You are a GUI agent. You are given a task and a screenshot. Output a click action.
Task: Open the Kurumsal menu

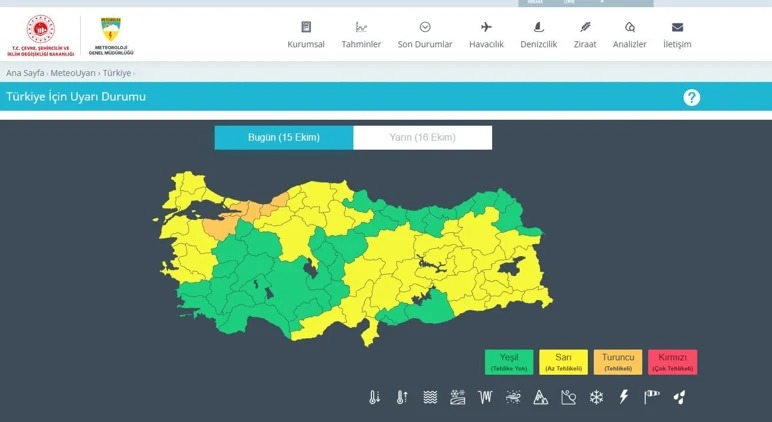tap(306, 35)
